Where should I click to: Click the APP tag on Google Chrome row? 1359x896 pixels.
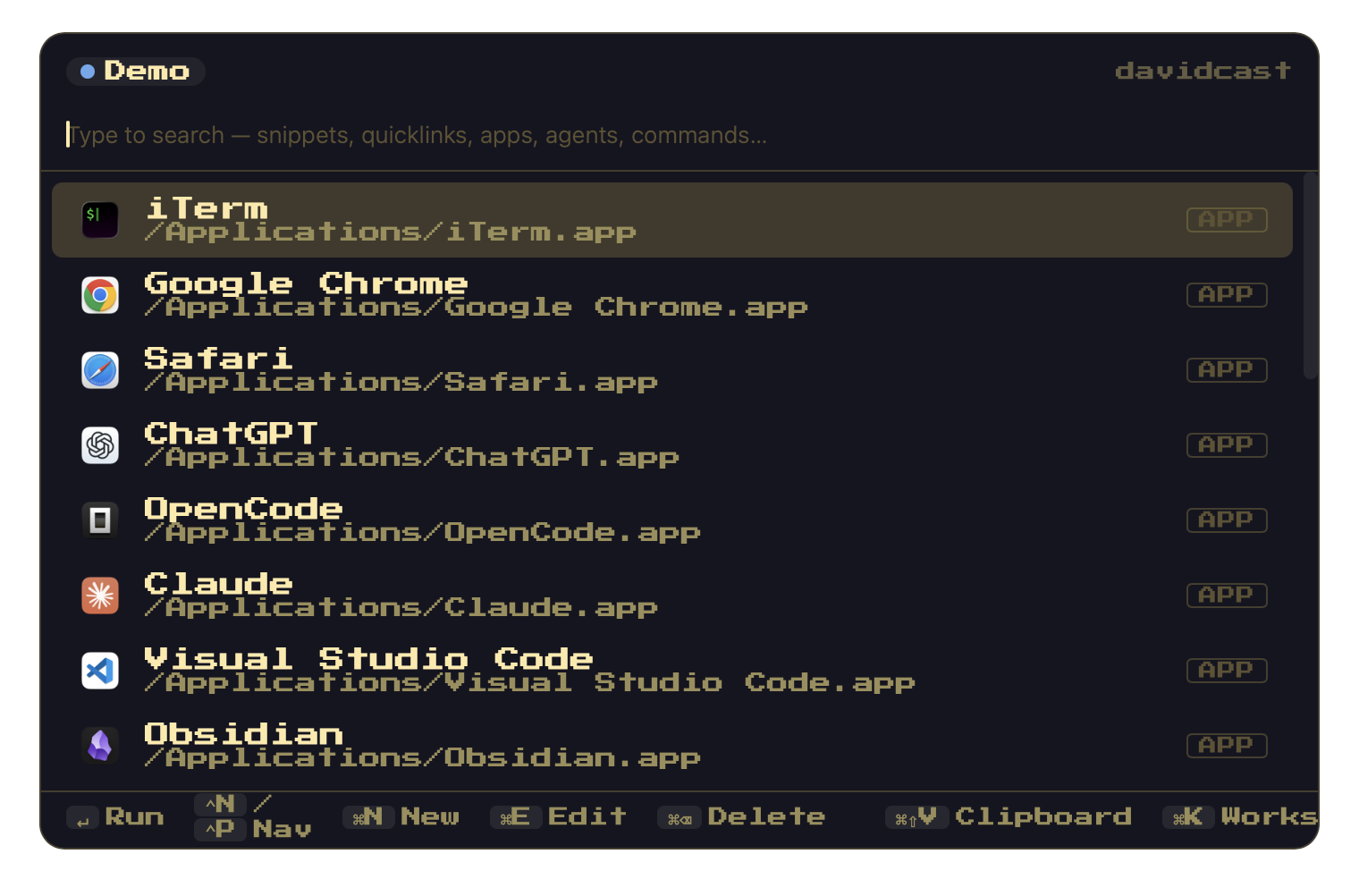(x=1227, y=295)
